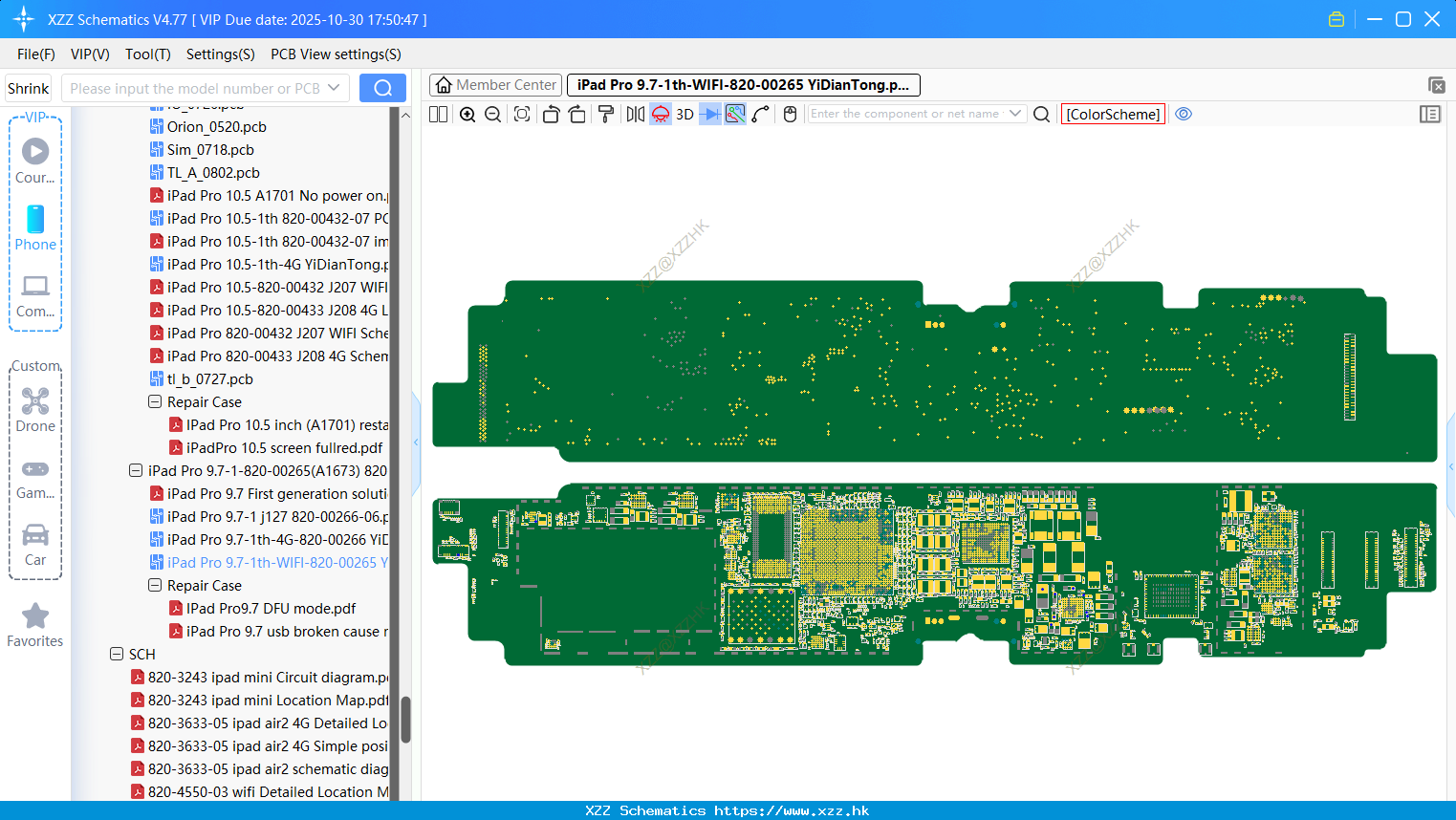The image size is (1456, 820).
Task: Toggle the net routing display icon
Action: pyautogui.click(x=735, y=114)
